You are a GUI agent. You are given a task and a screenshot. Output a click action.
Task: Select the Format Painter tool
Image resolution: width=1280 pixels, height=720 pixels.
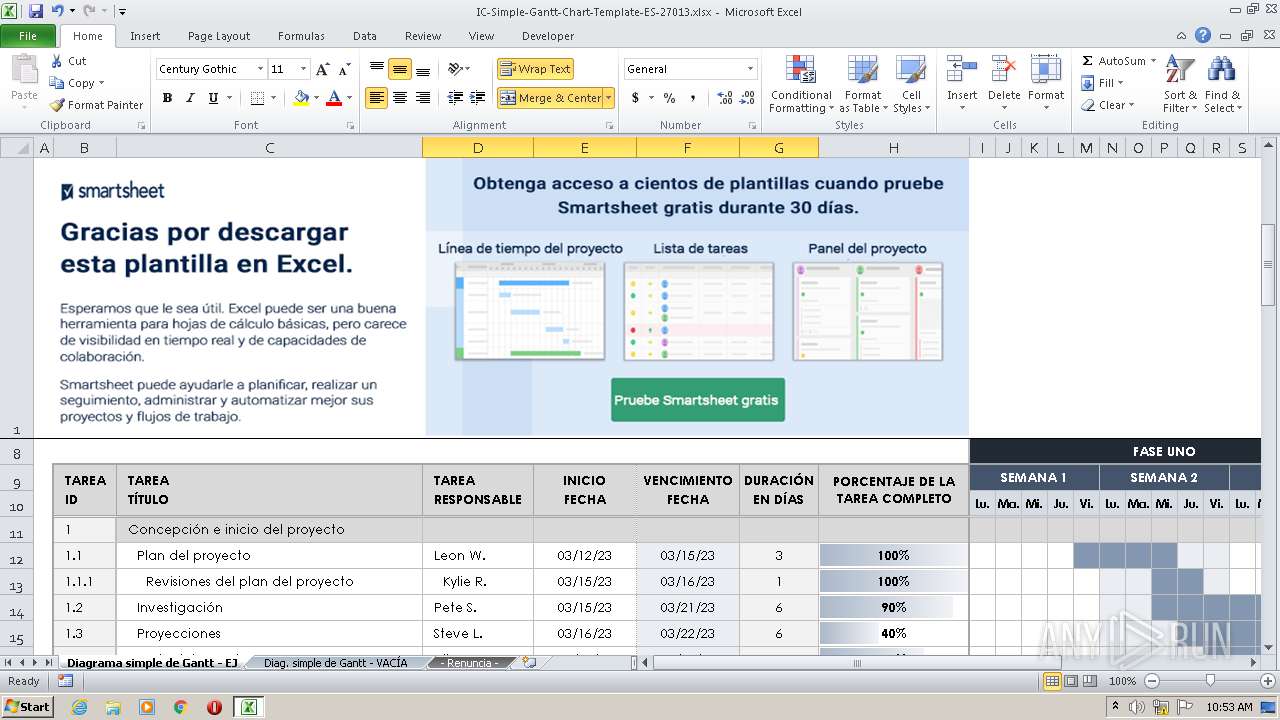click(96, 105)
